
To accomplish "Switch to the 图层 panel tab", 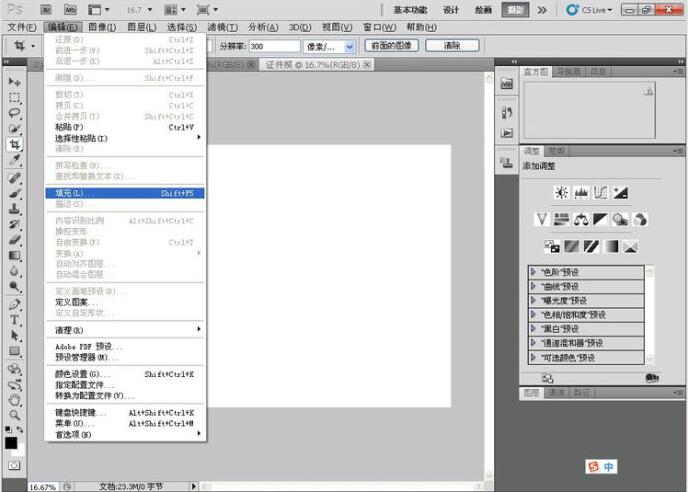I will (532, 394).
